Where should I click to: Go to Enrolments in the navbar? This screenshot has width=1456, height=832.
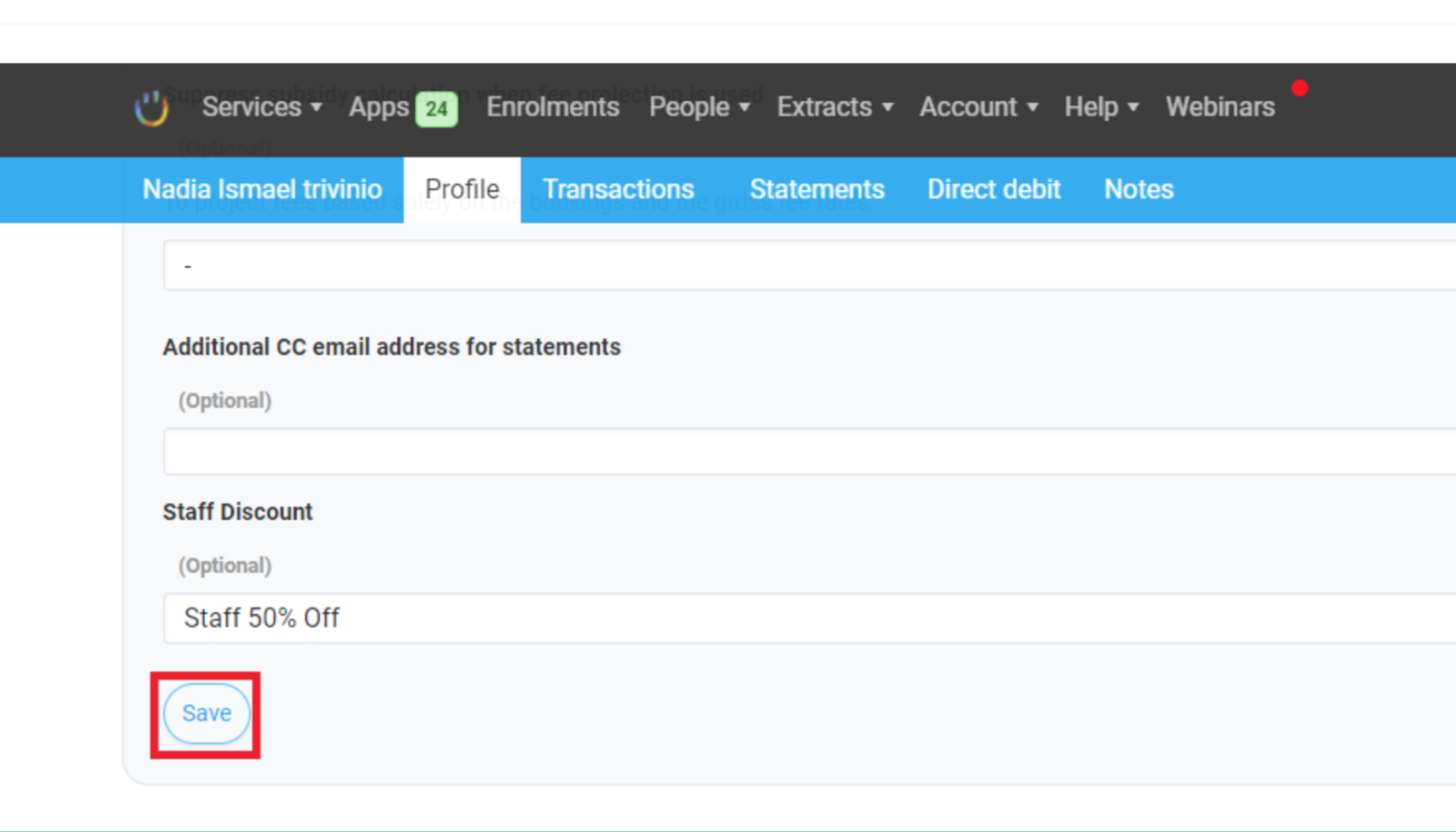(x=552, y=108)
